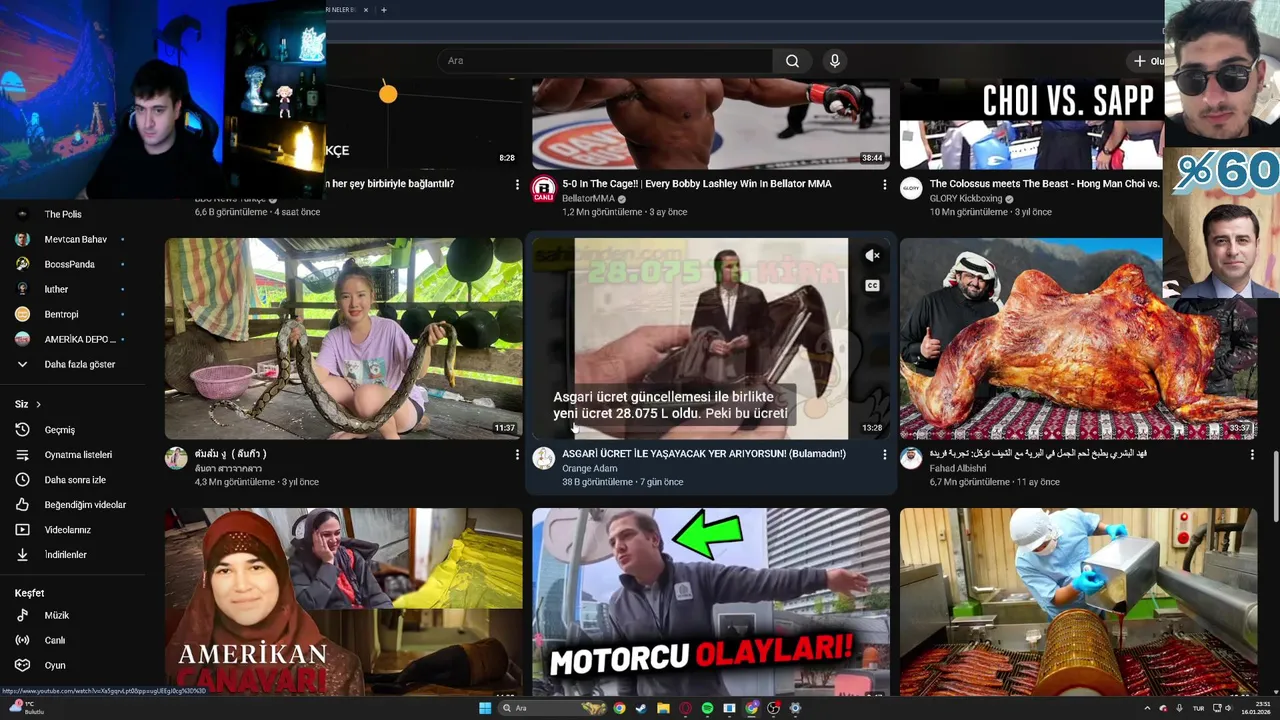Viewport: 1280px width, 720px height.
Task: Open Steam from the taskbar
Action: 641,708
